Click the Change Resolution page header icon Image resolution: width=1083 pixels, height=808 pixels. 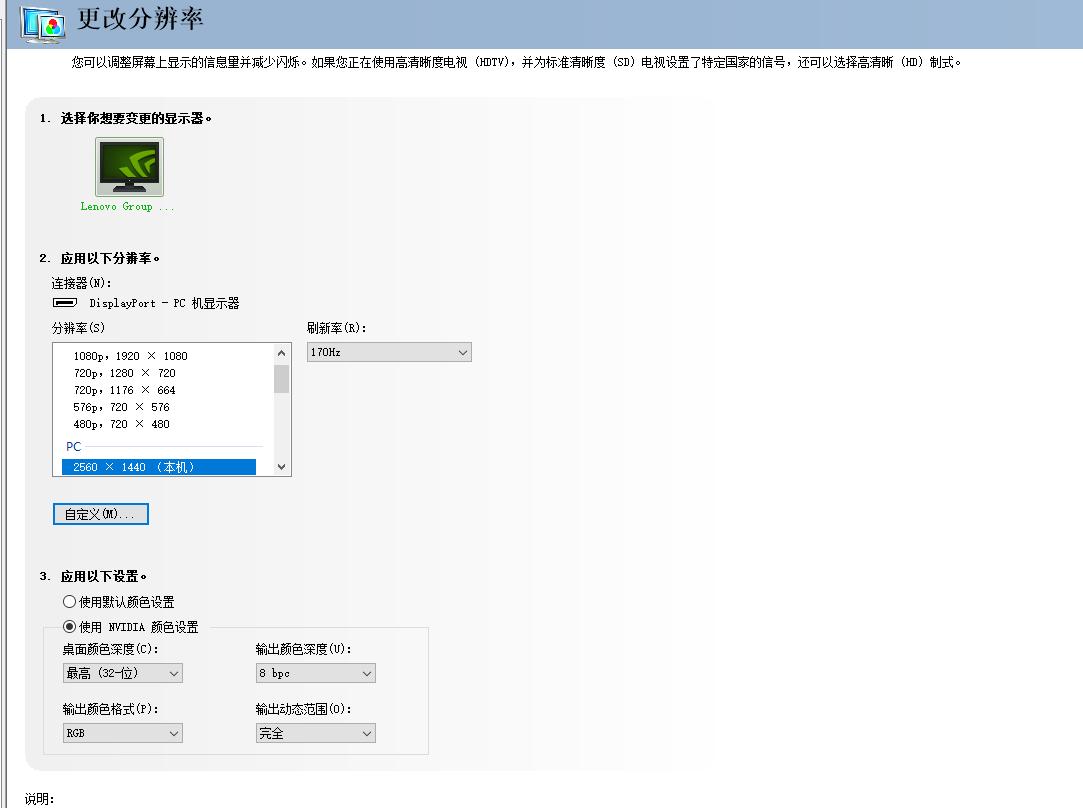point(28,21)
